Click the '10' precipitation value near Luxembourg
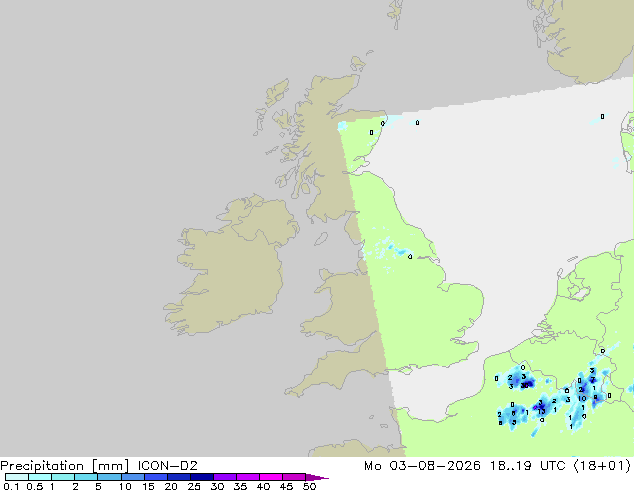Image resolution: width=634 pixels, height=490 pixels. tap(582, 398)
